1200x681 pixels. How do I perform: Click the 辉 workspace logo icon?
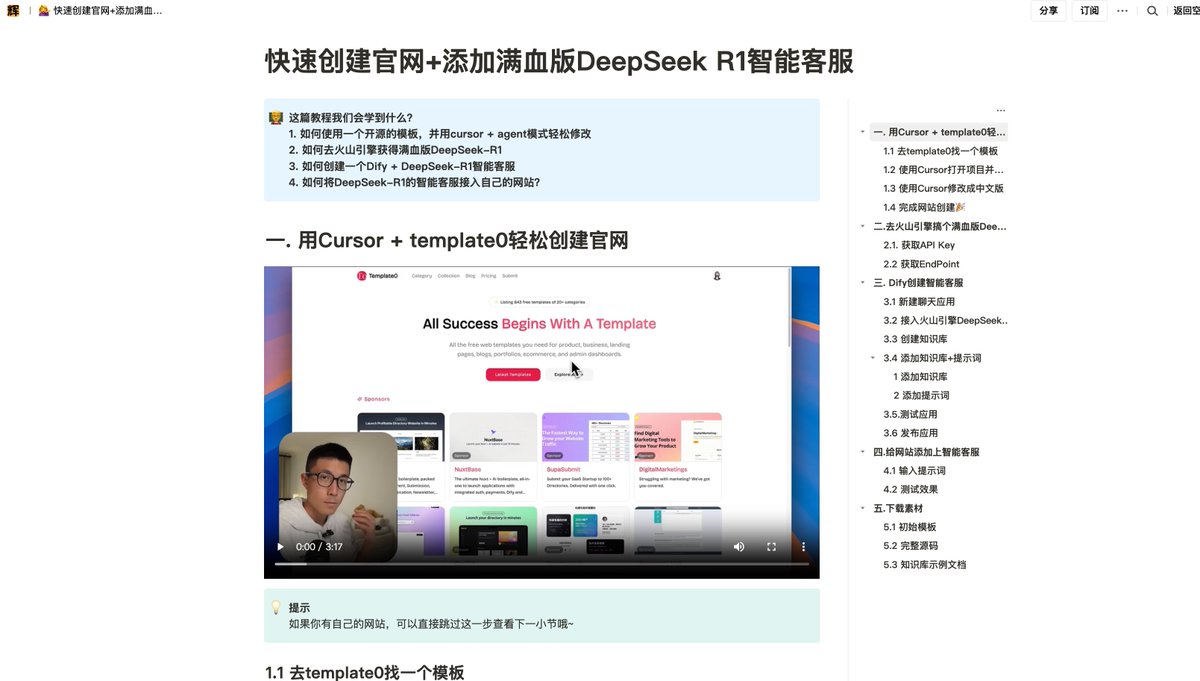[13, 10]
